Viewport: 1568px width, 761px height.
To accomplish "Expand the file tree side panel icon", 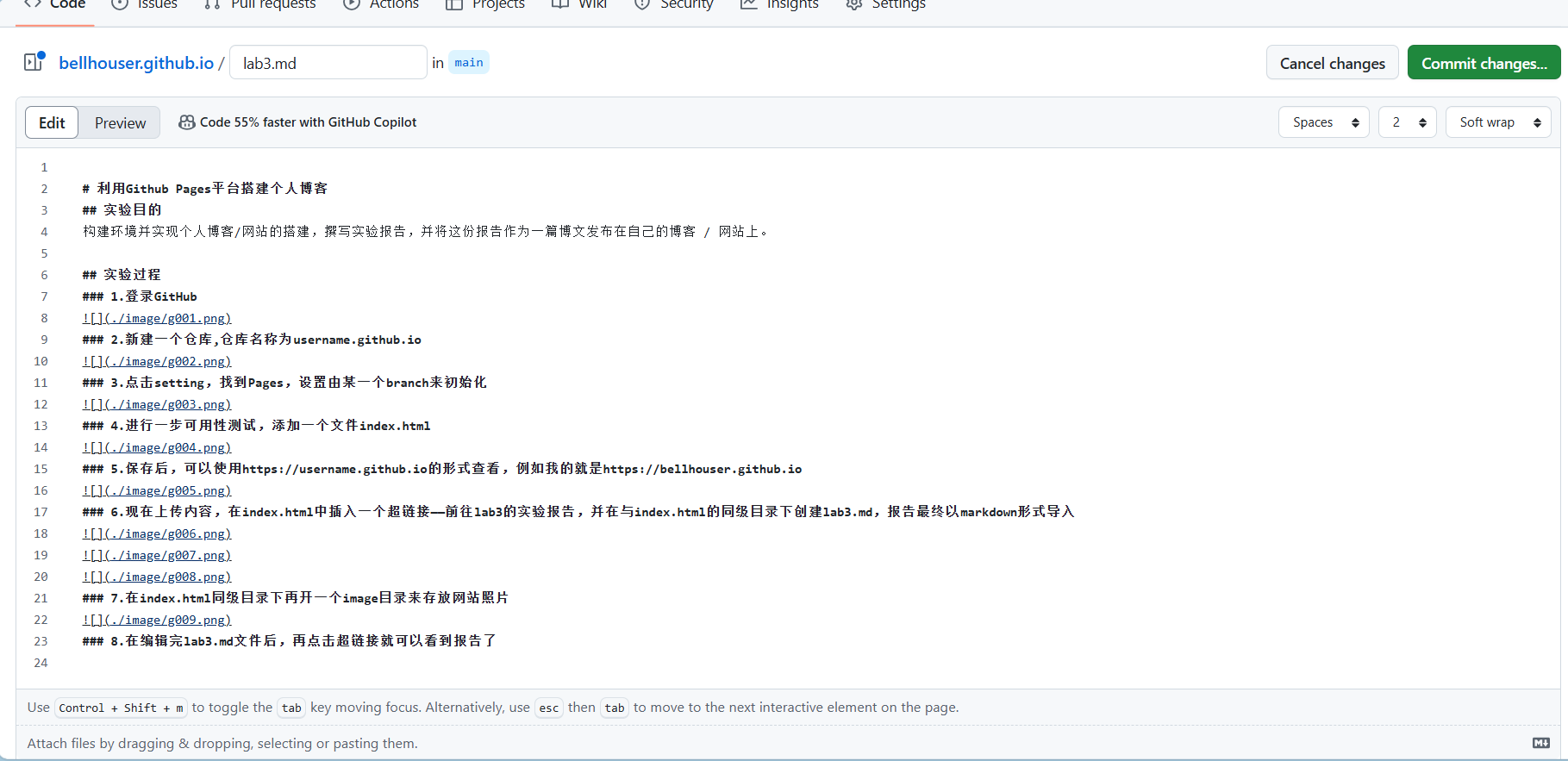I will tap(34, 62).
